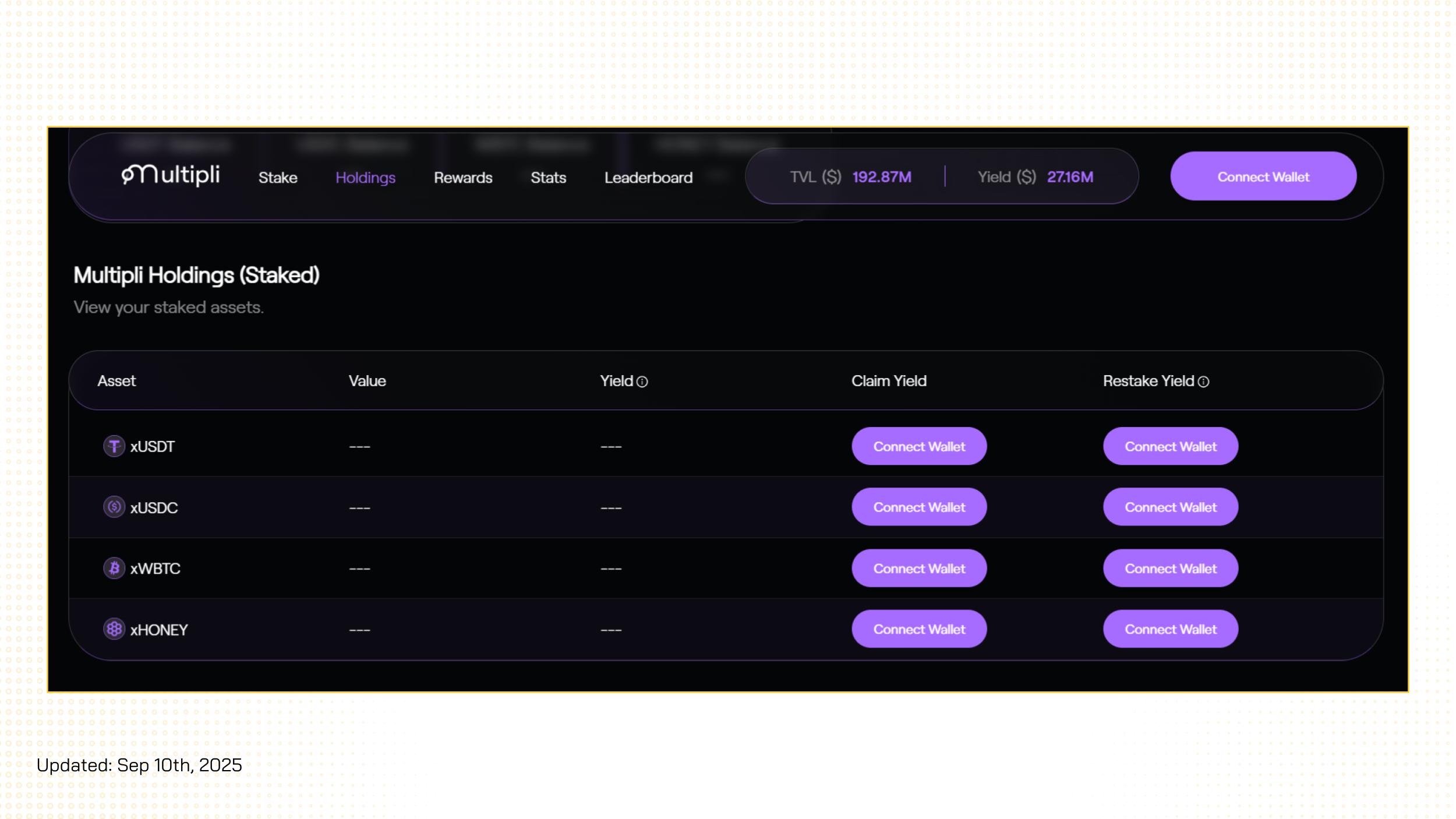Open the Restake Yield info icon
This screenshot has height=819, width=1456.
tap(1204, 382)
